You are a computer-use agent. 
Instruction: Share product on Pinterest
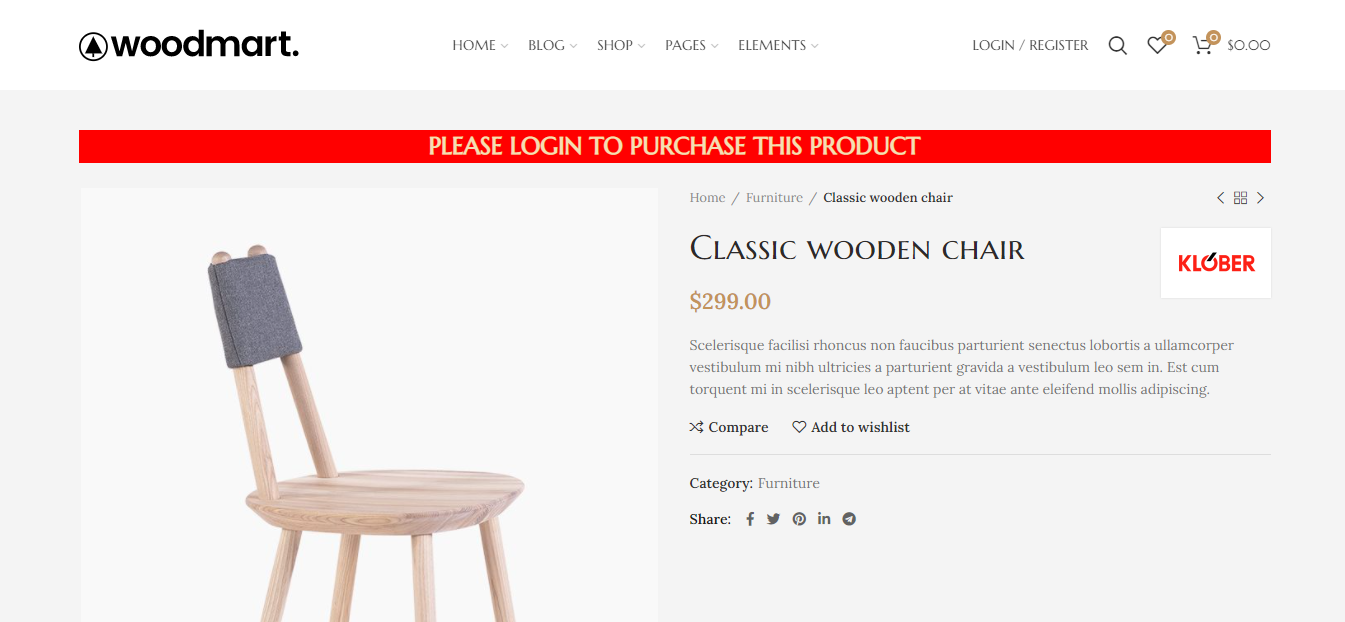(x=799, y=519)
